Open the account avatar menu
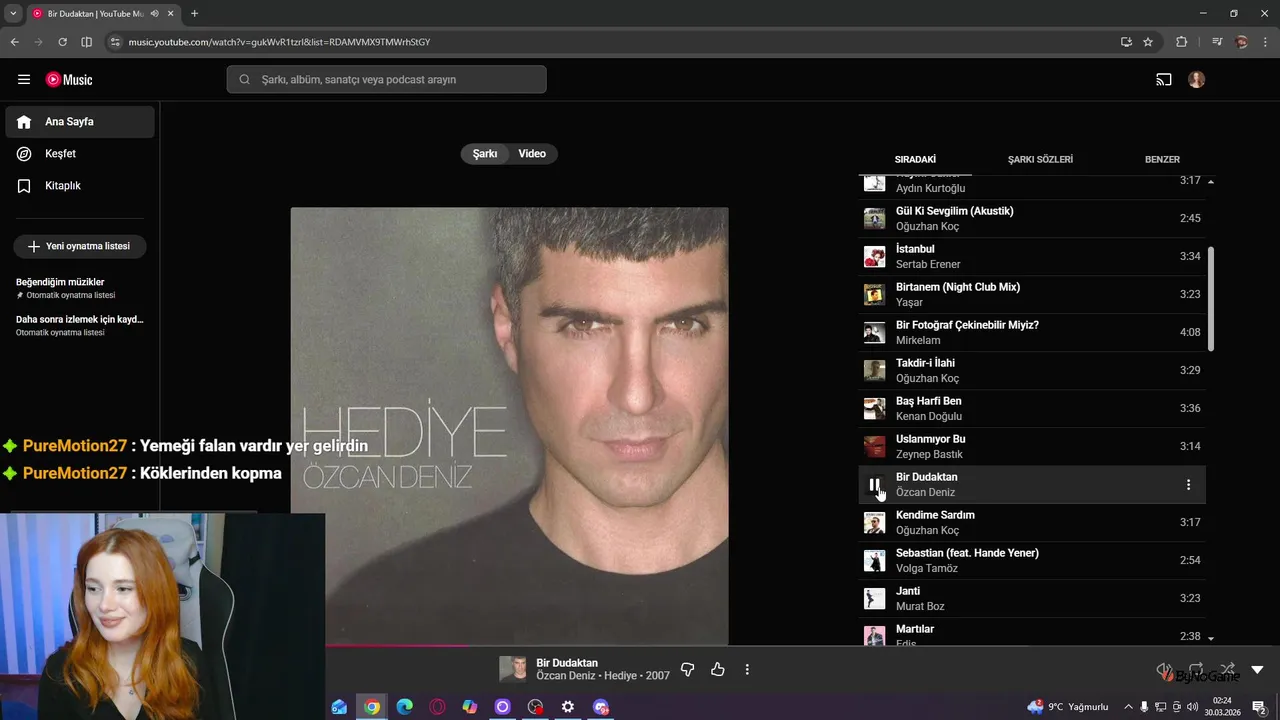This screenshot has width=1280, height=720. [x=1197, y=80]
